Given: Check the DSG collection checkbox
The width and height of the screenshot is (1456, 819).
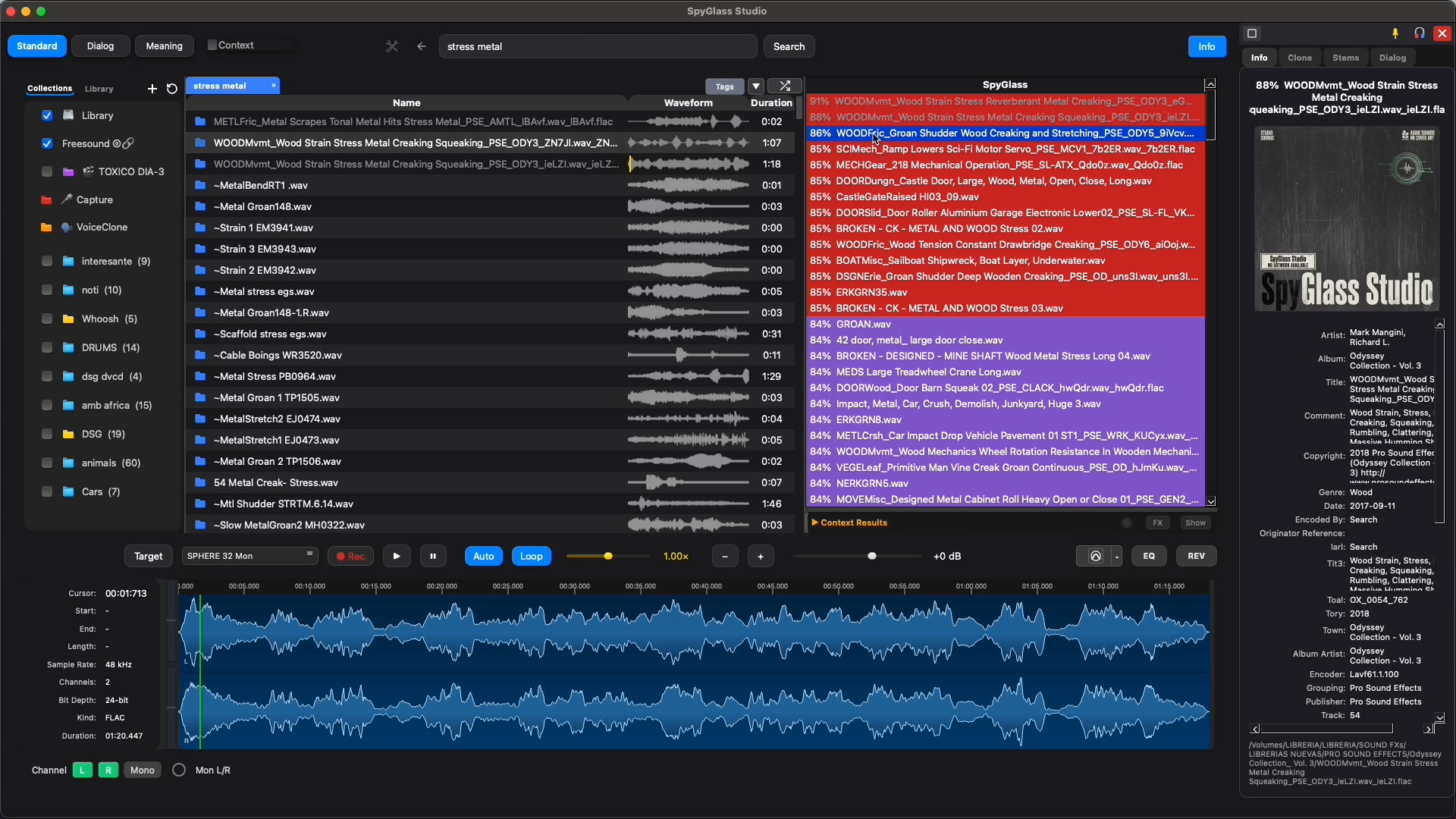Looking at the screenshot, I should tap(47, 434).
